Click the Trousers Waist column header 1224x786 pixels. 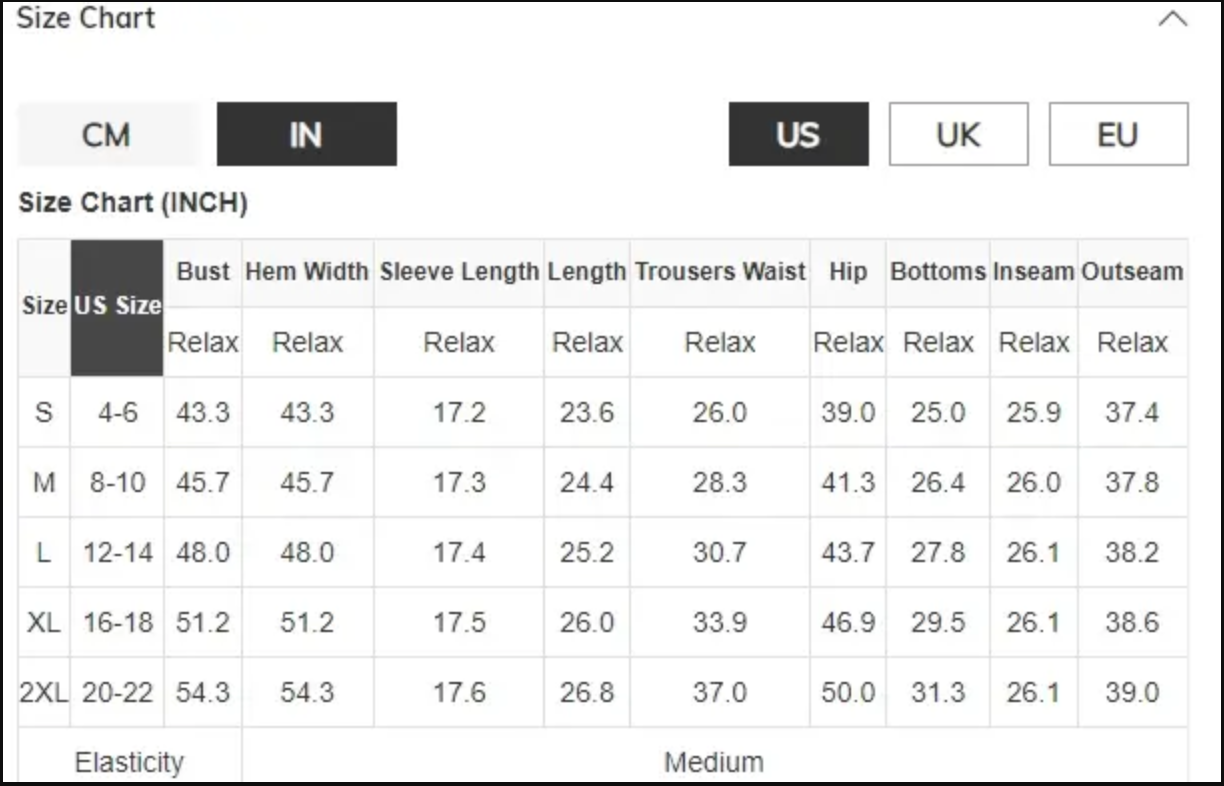click(x=720, y=272)
